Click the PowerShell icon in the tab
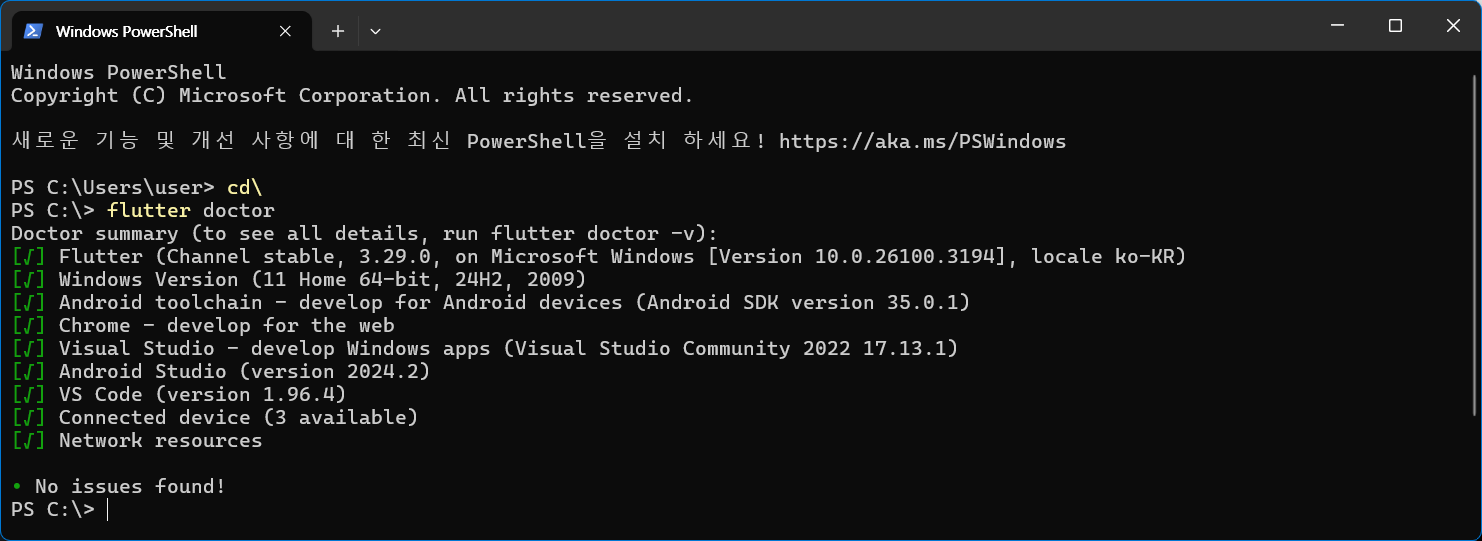 33,31
